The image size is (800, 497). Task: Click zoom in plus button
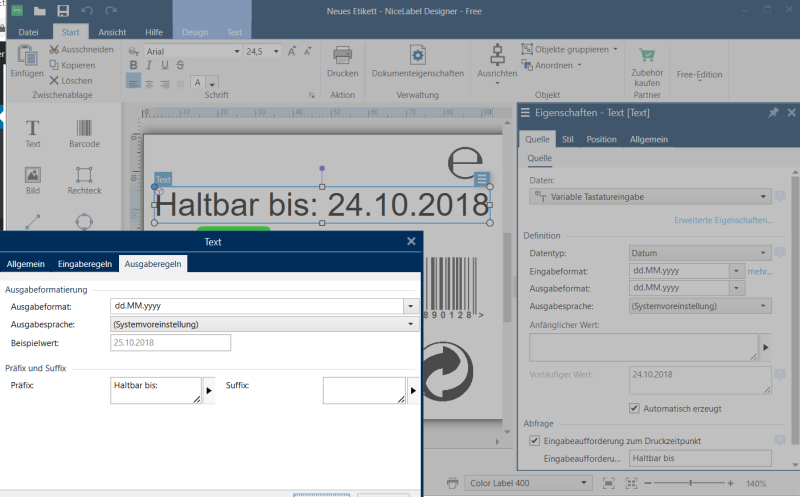[x=730, y=483]
